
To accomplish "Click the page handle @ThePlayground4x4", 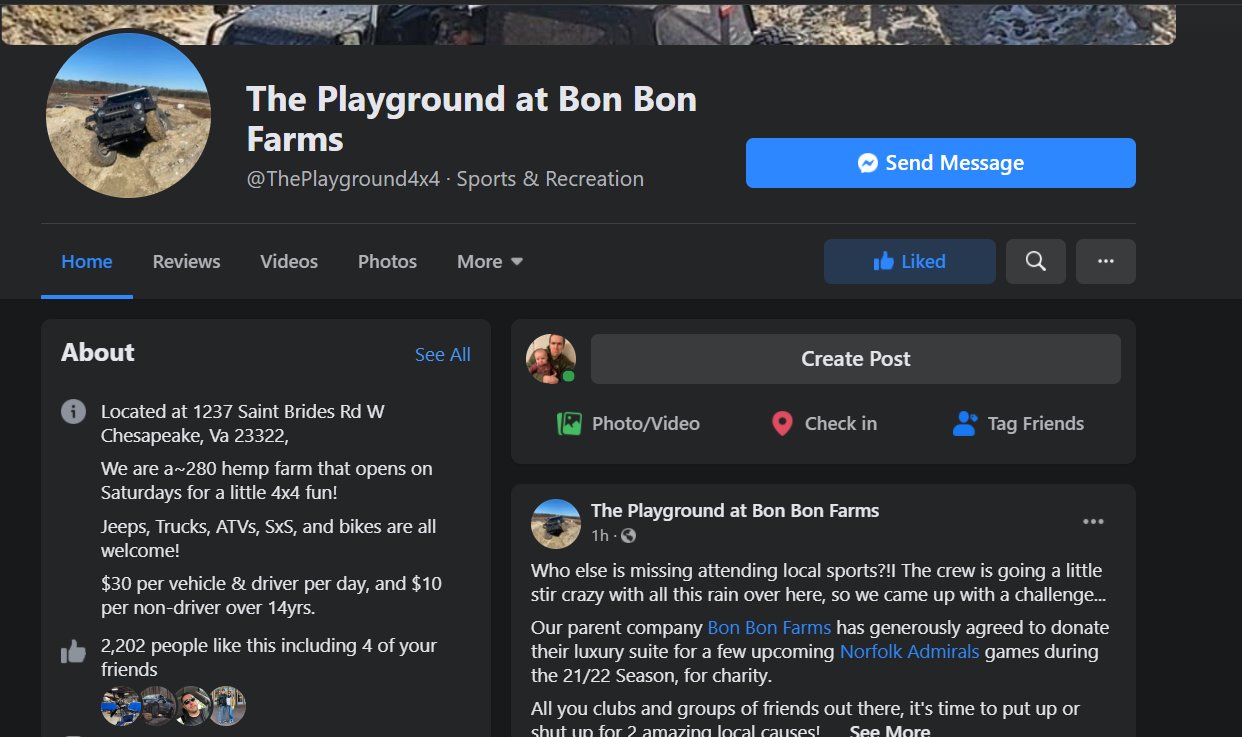I will click(x=343, y=179).
